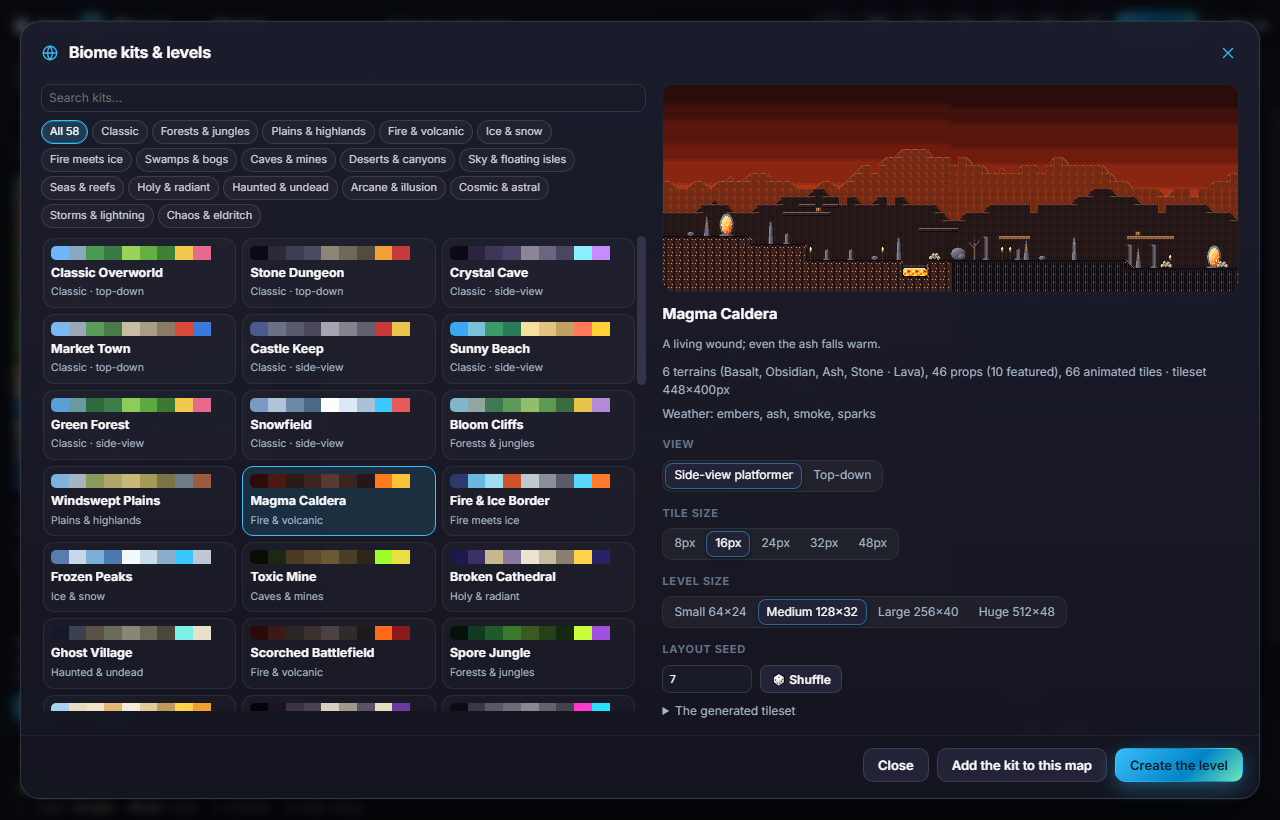Viewport: 1280px width, 820px height.
Task: Click Create the level button
Action: (x=1179, y=765)
